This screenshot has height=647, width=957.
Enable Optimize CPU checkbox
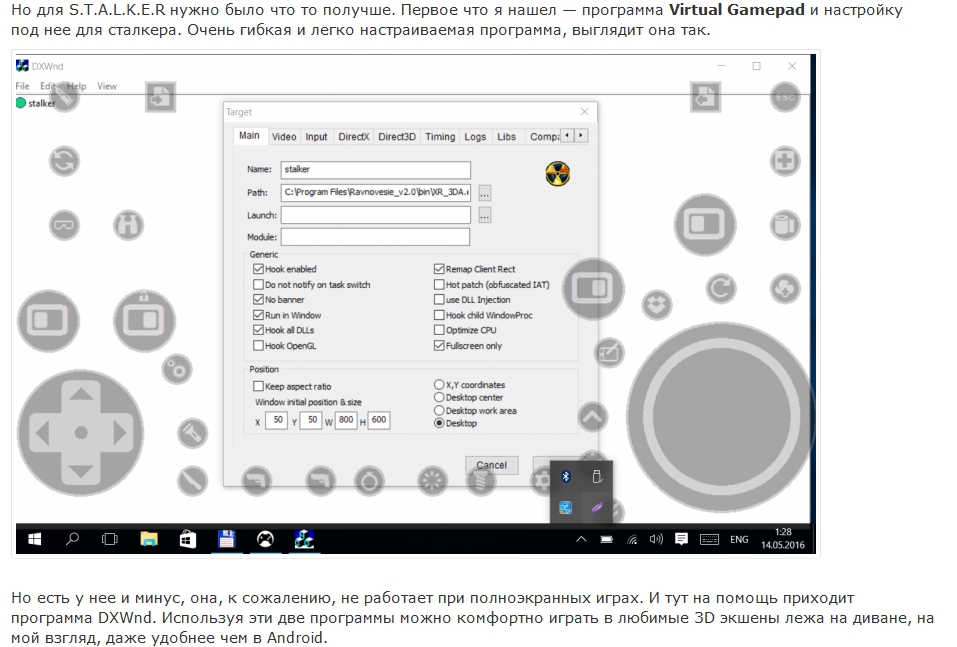coord(439,330)
